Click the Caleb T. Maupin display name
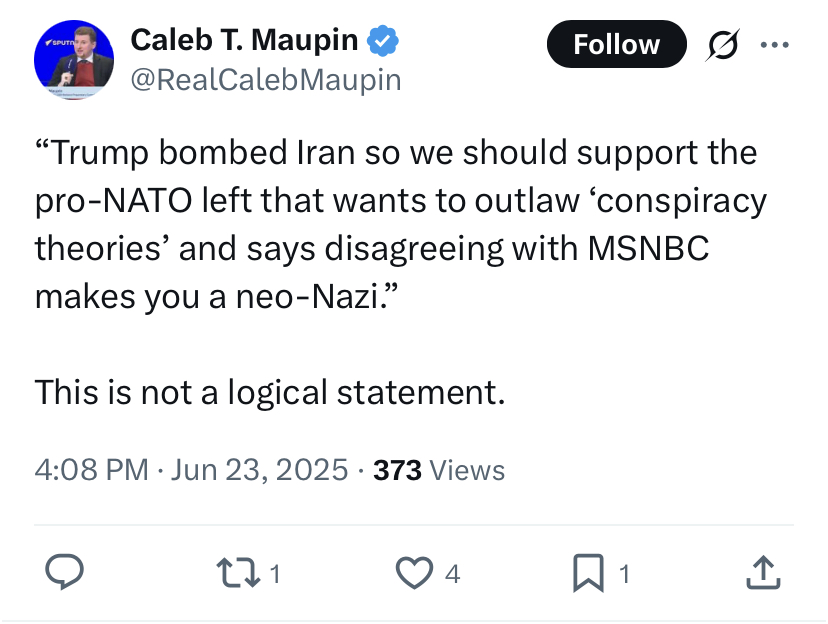Screen dimensions: 828x624 [244, 40]
